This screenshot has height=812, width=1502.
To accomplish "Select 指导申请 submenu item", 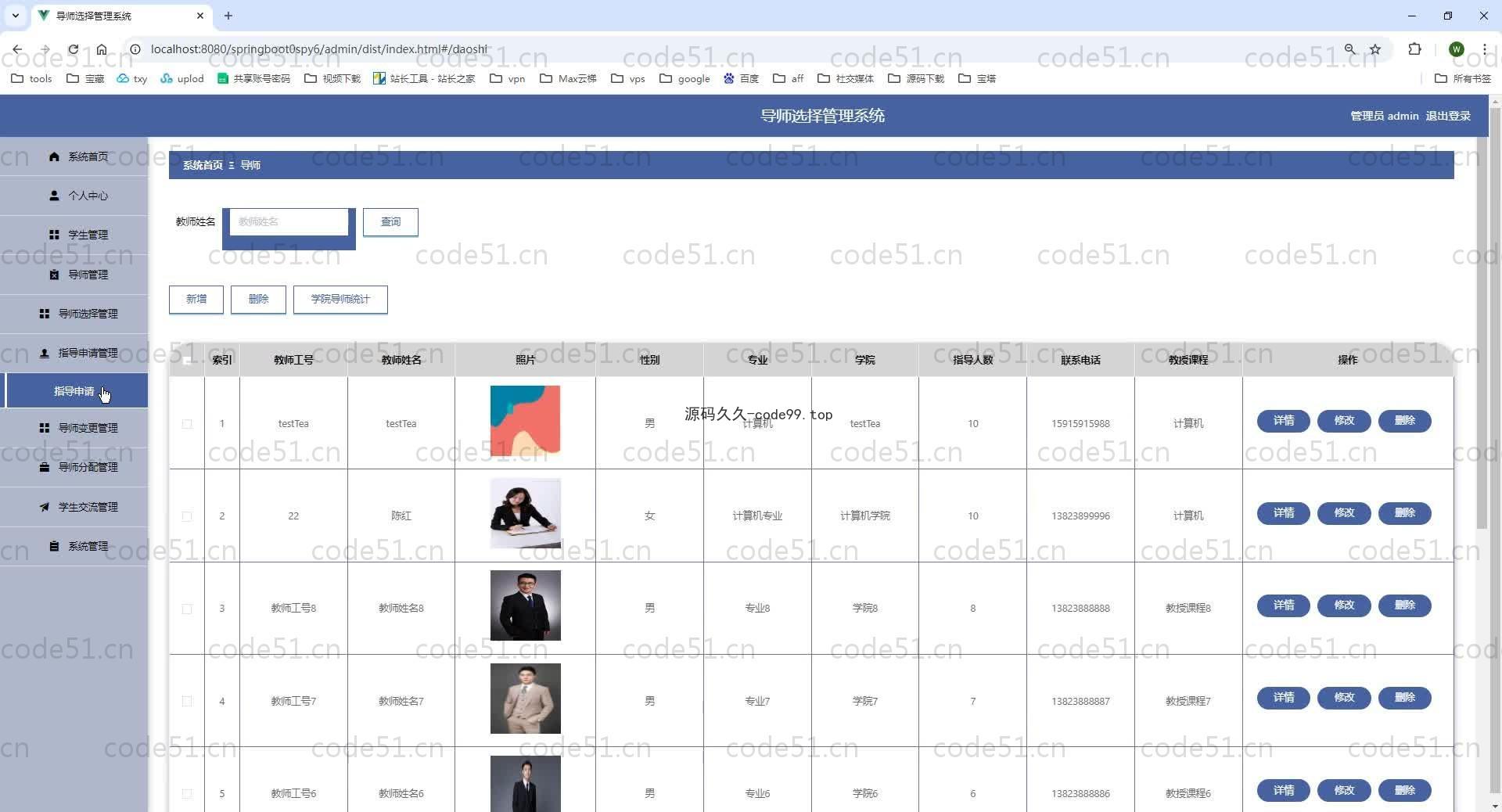I will (x=74, y=390).
